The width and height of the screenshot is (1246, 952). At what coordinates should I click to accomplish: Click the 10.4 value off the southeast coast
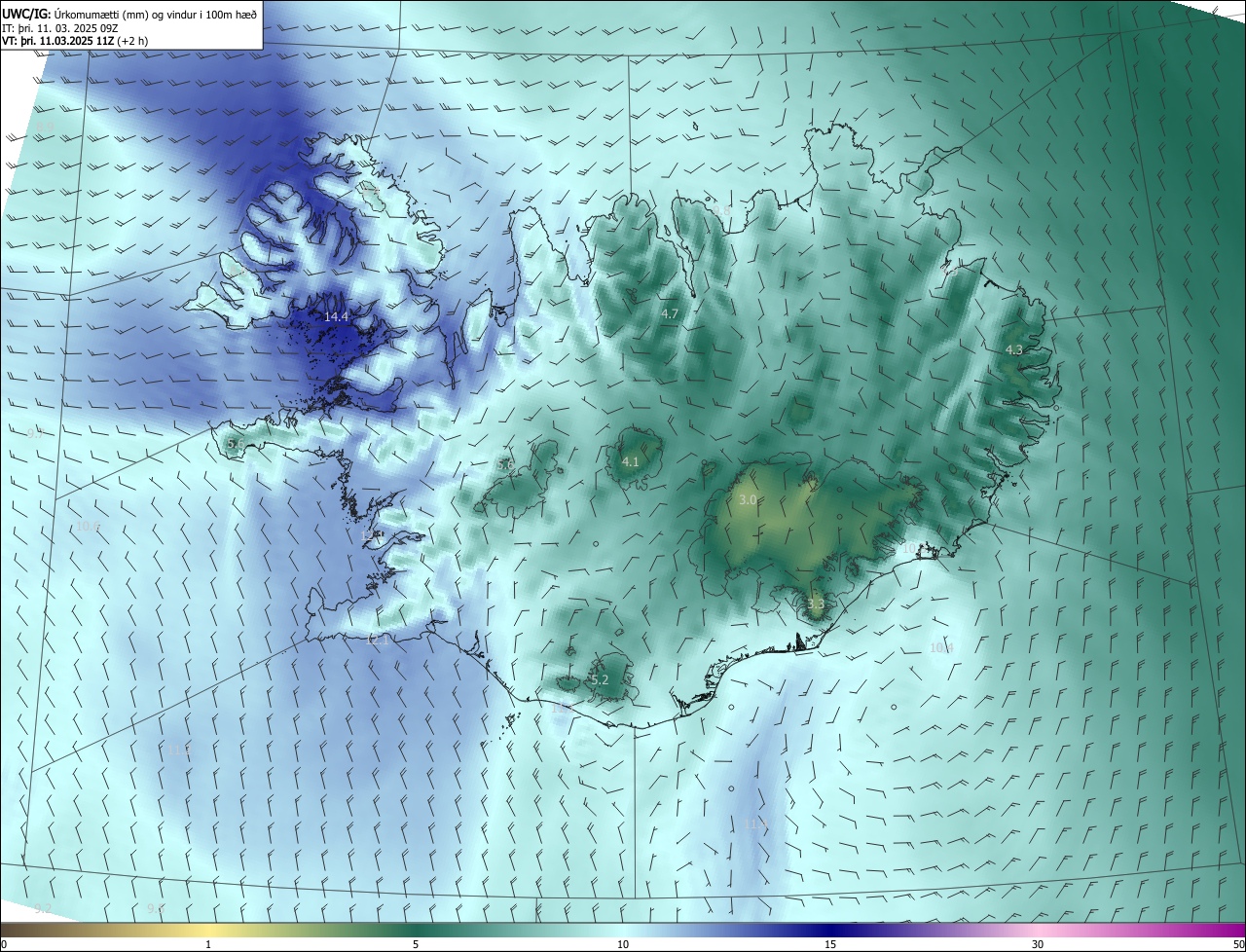pyautogui.click(x=941, y=648)
